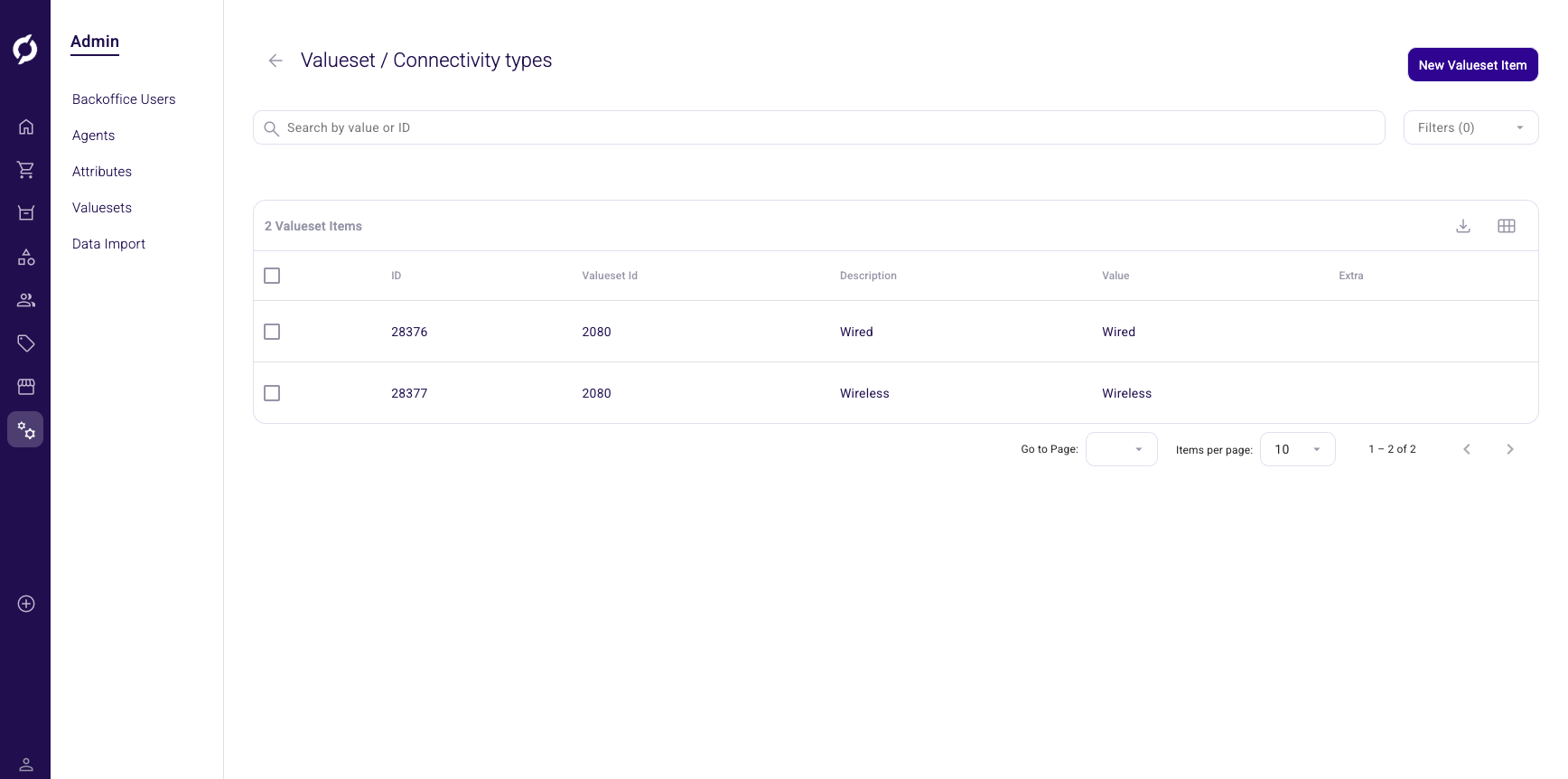Click the app logo icon
Screen dimensions: 1568x779
[x=25, y=49]
